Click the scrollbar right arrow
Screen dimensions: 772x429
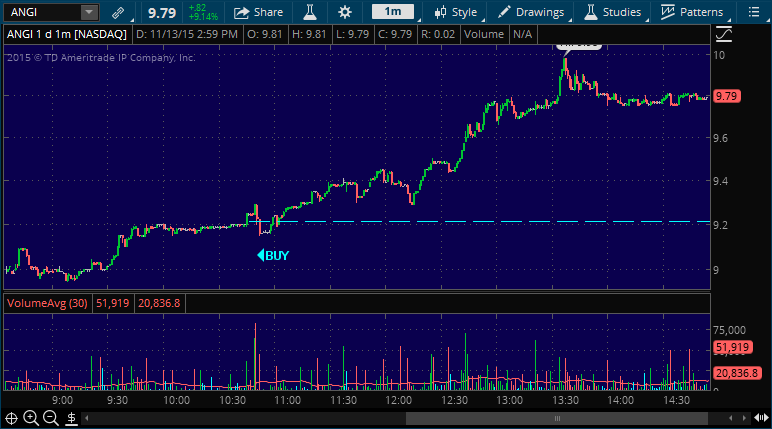744,419
